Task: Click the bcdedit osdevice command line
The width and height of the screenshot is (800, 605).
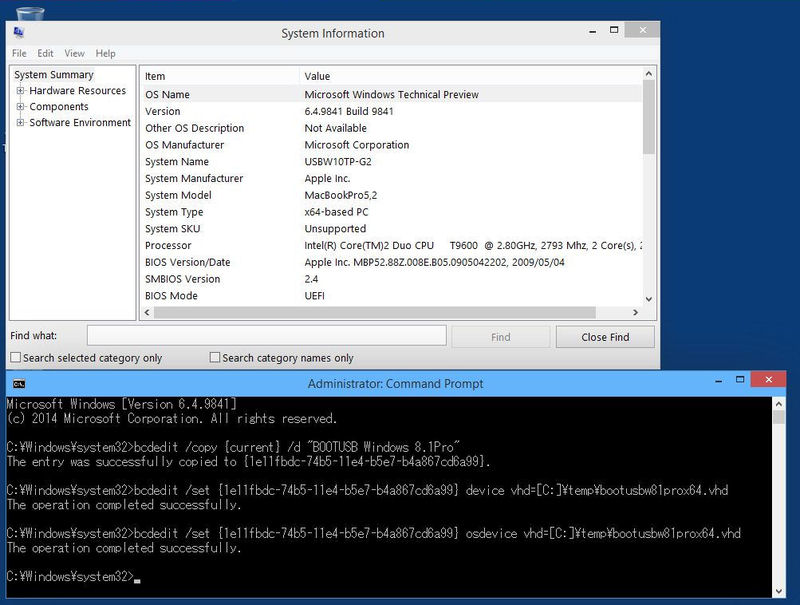Action: (x=373, y=534)
